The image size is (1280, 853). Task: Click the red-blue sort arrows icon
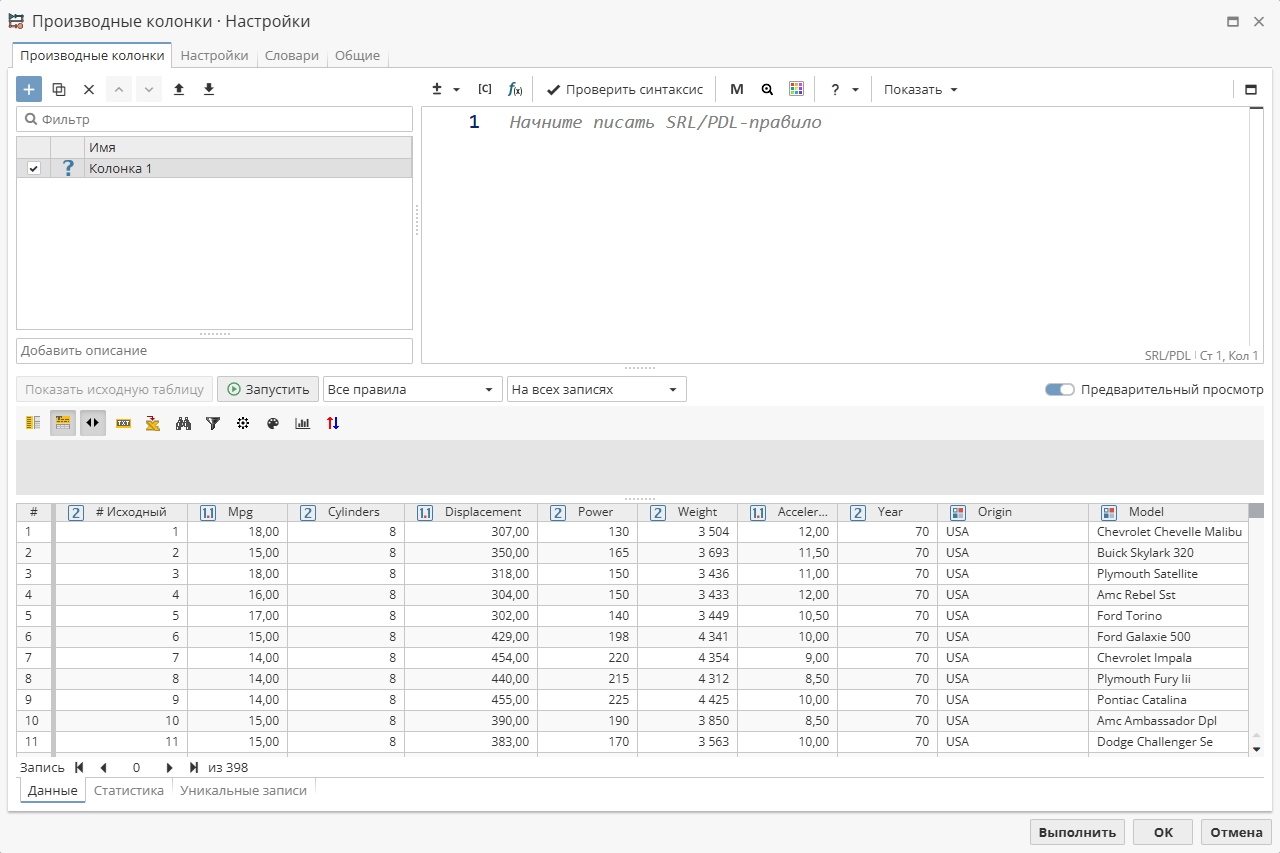tap(333, 423)
